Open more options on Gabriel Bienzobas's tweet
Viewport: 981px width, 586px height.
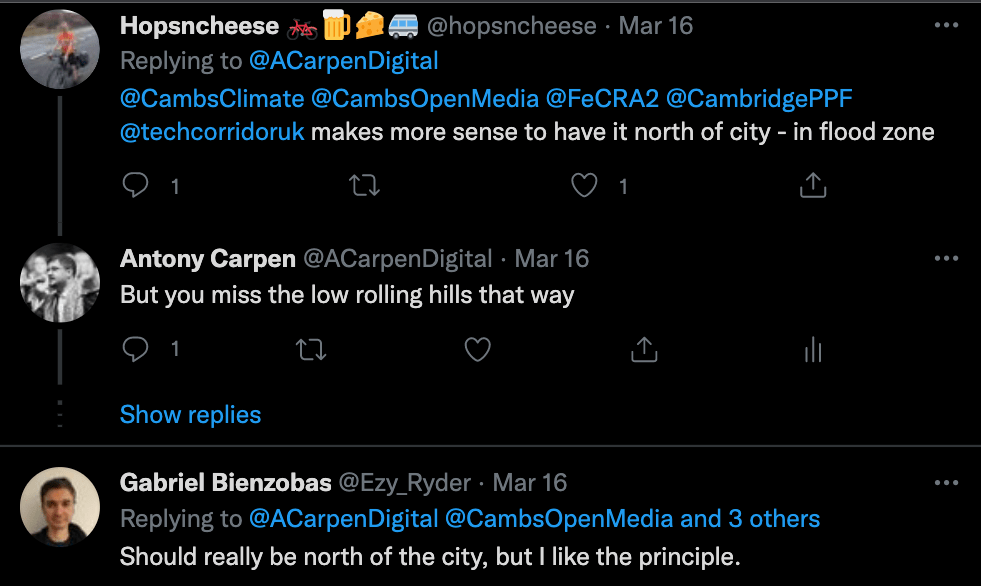pos(945,482)
